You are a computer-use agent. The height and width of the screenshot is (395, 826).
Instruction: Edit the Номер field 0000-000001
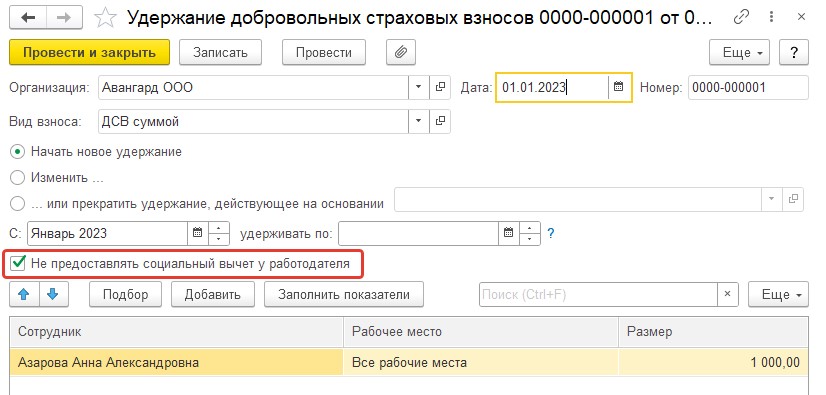click(x=748, y=87)
